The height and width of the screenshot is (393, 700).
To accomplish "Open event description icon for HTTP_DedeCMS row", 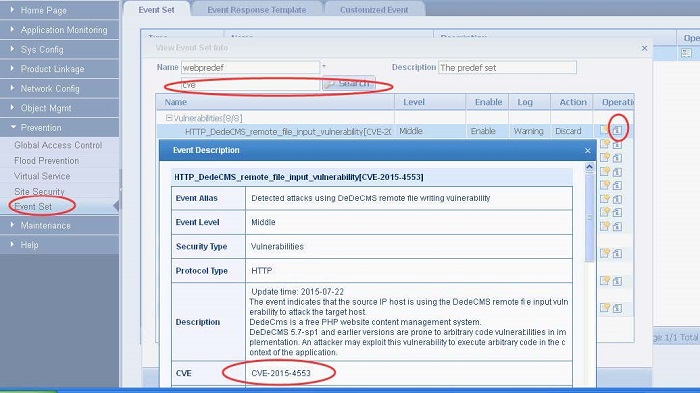I will click(x=617, y=130).
